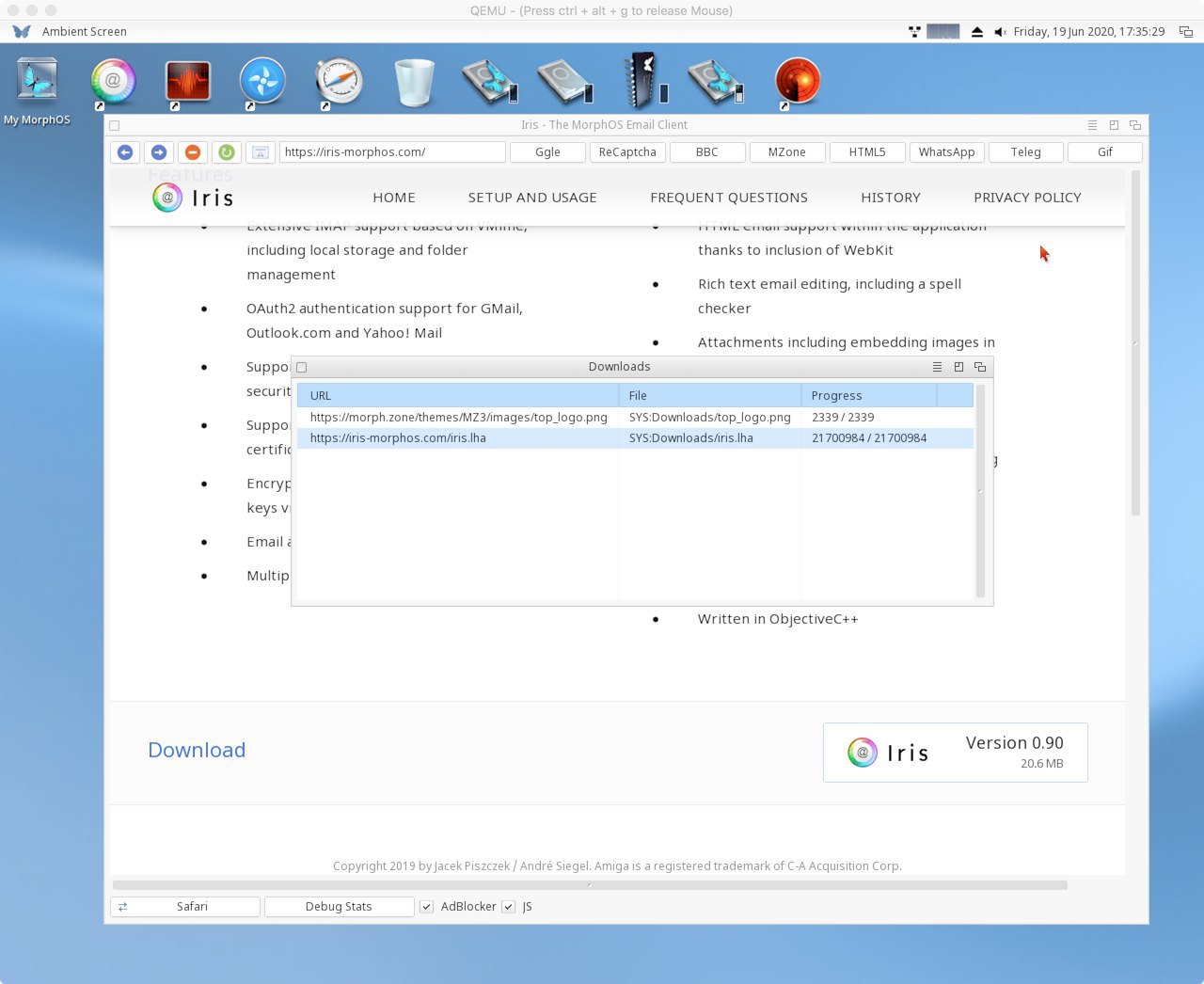Open FREQUENT QUESTIONS in site navigation

click(x=729, y=198)
